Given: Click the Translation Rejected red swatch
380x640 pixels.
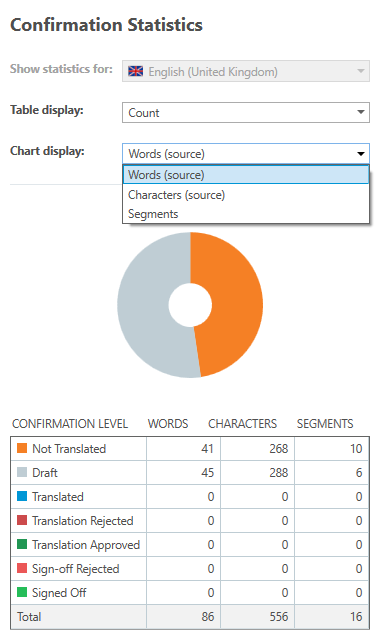Looking at the screenshot, I should tap(22, 520).
